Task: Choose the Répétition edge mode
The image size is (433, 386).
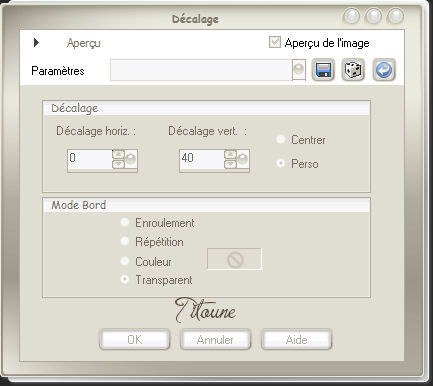Action: 125,241
